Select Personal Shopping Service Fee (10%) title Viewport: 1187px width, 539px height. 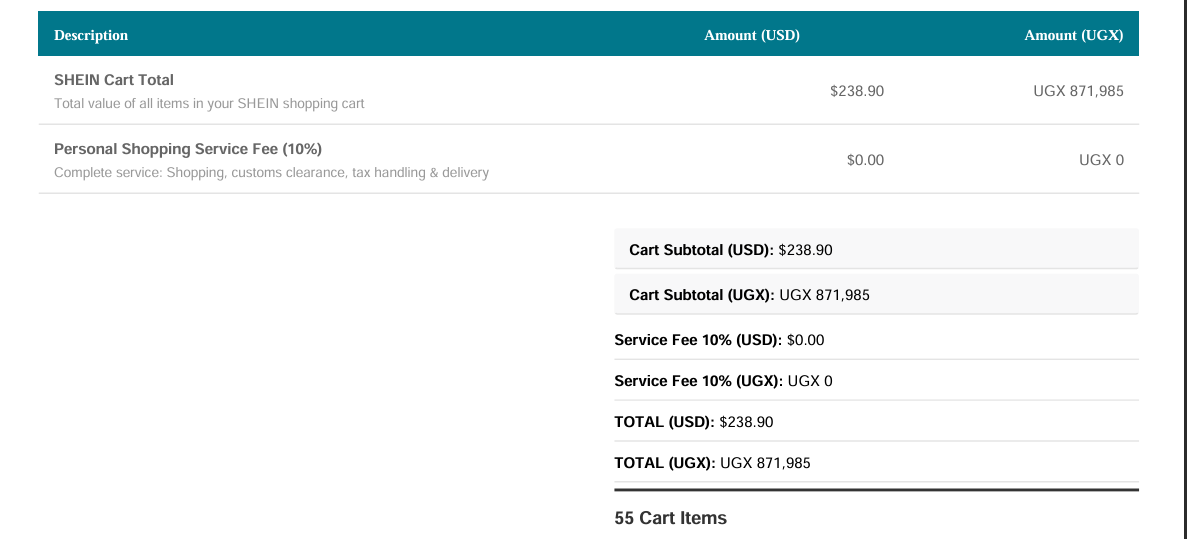[x=188, y=148]
